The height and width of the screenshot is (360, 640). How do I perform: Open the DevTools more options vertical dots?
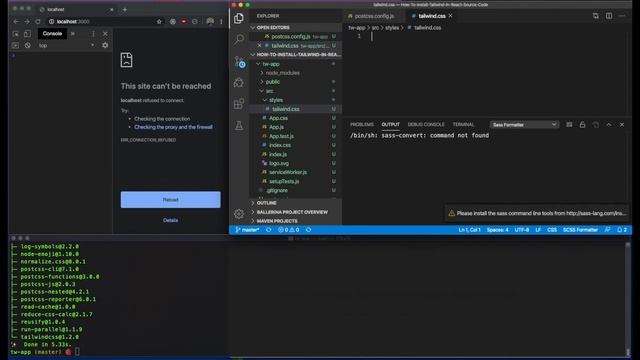[x=93, y=34]
